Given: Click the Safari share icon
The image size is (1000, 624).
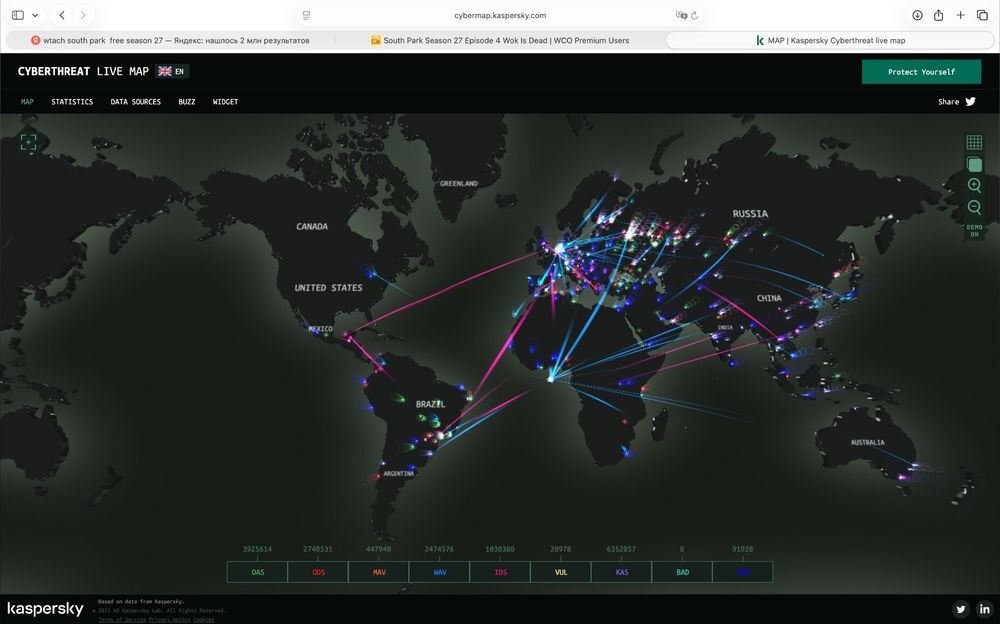Looking at the screenshot, I should point(938,15).
